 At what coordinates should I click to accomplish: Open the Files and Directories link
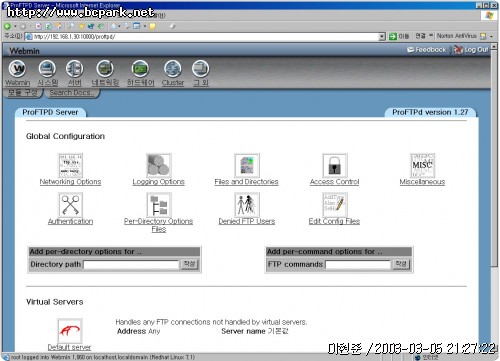(247, 182)
